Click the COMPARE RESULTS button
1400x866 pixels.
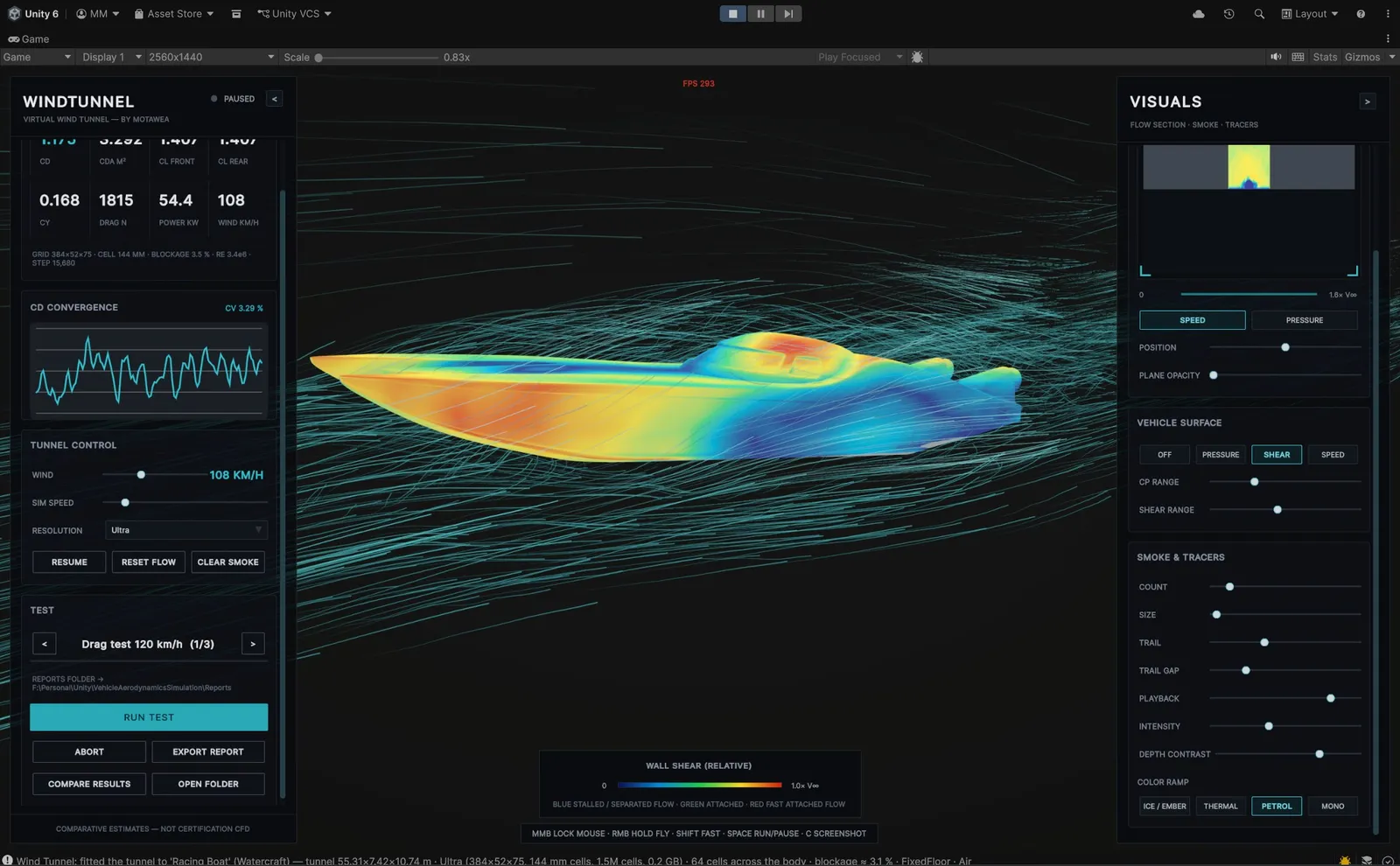click(89, 785)
